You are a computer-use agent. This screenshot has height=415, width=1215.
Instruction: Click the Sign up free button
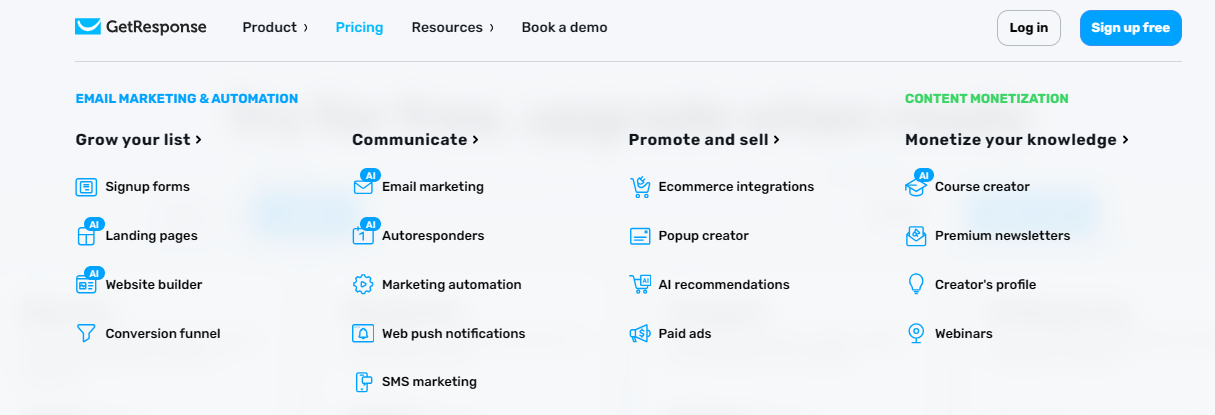1130,28
